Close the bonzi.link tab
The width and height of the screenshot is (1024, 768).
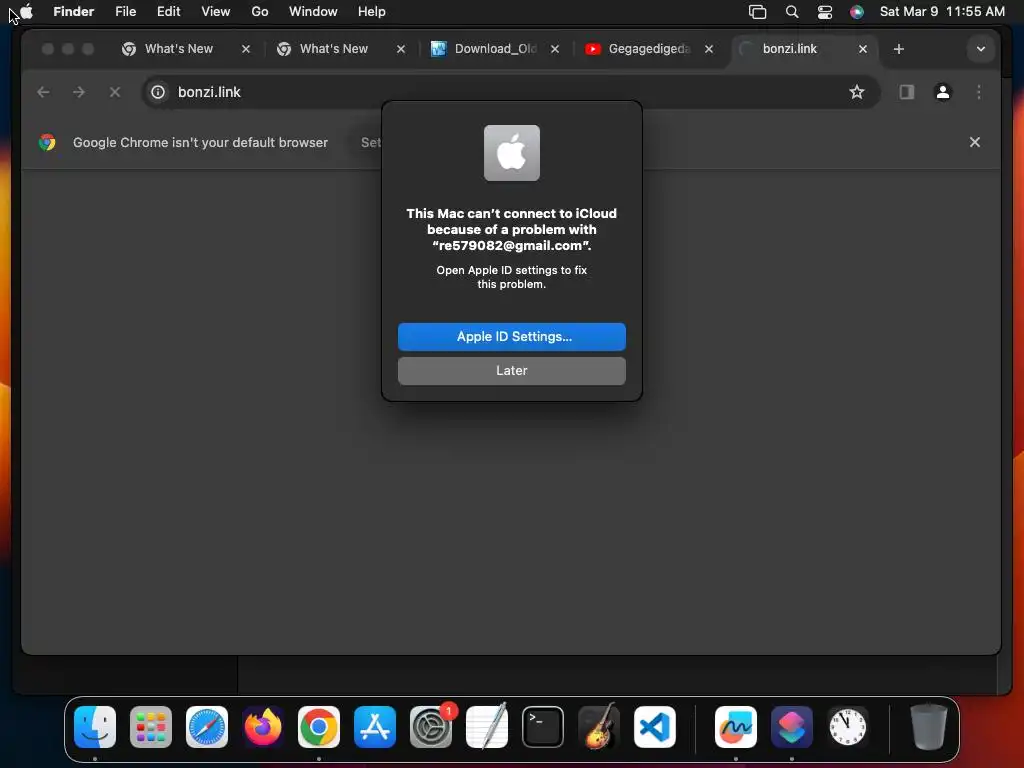(x=863, y=49)
